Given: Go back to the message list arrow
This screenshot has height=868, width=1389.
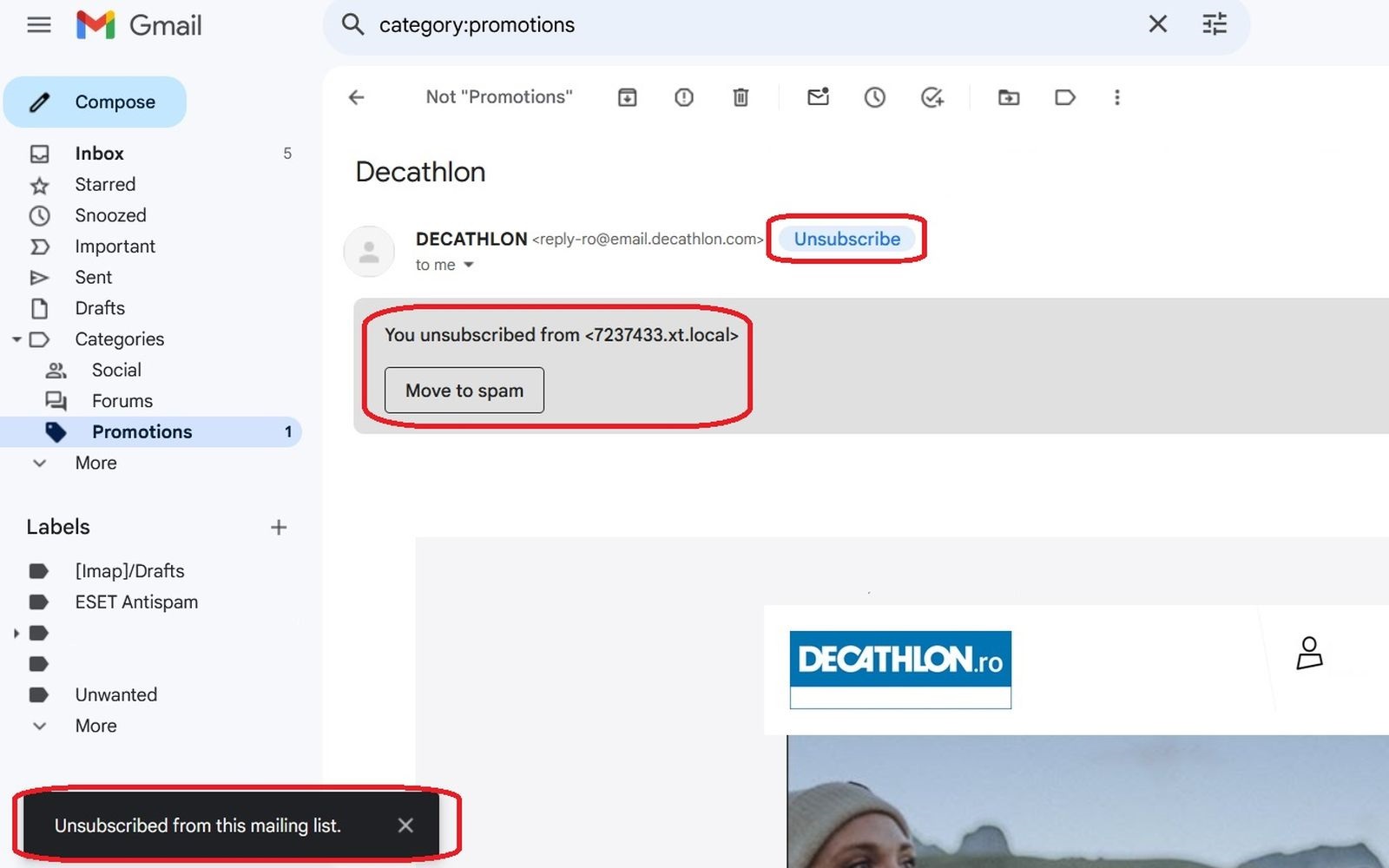Looking at the screenshot, I should (x=356, y=97).
